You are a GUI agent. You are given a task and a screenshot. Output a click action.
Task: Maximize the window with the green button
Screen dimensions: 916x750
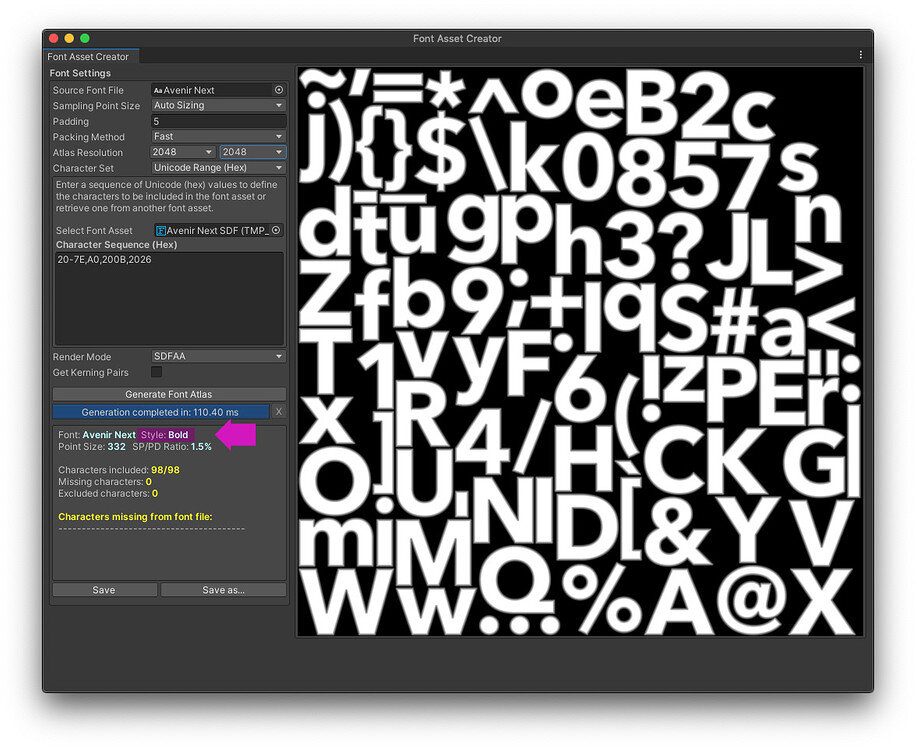(85, 38)
